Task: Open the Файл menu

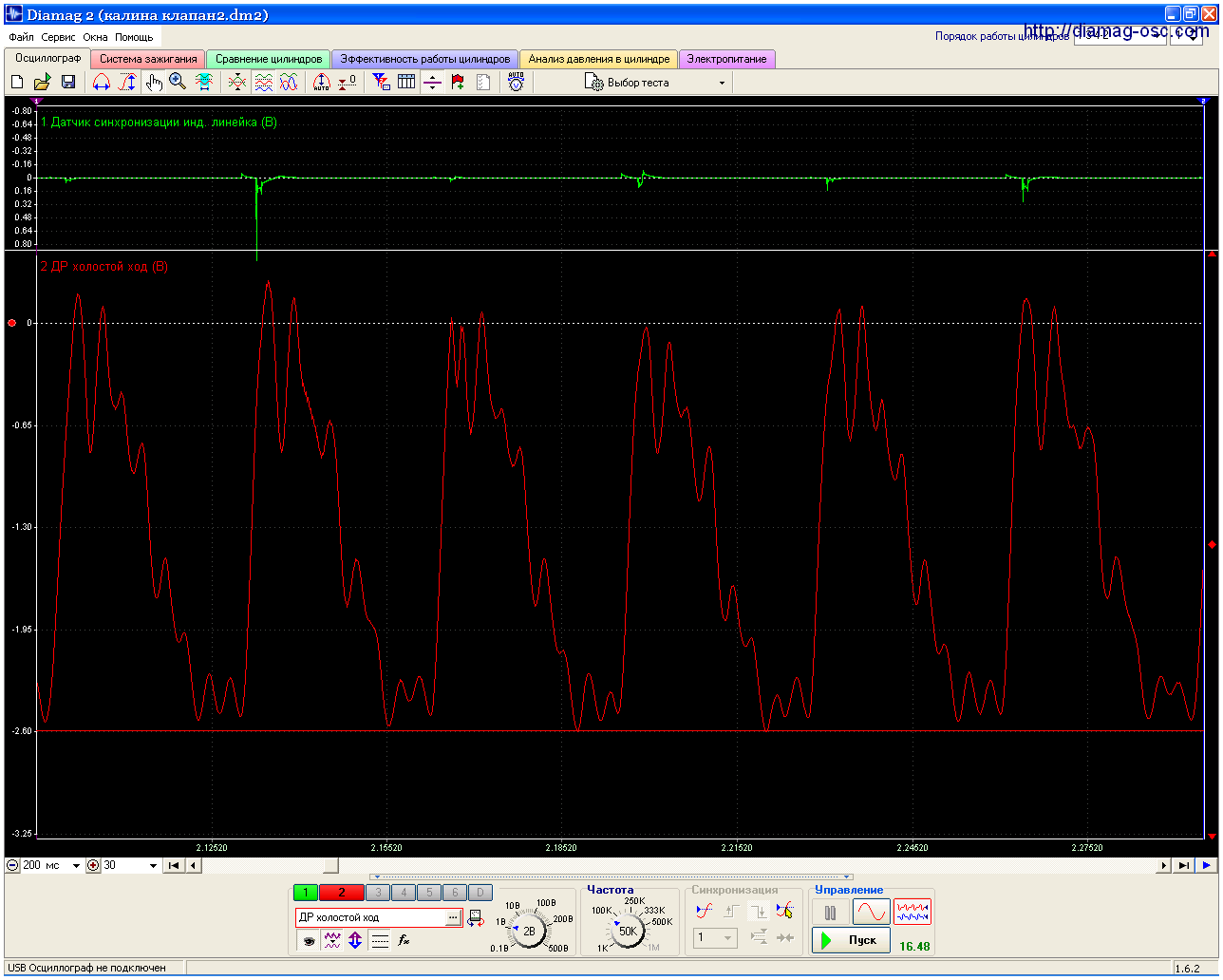Action: (x=21, y=37)
